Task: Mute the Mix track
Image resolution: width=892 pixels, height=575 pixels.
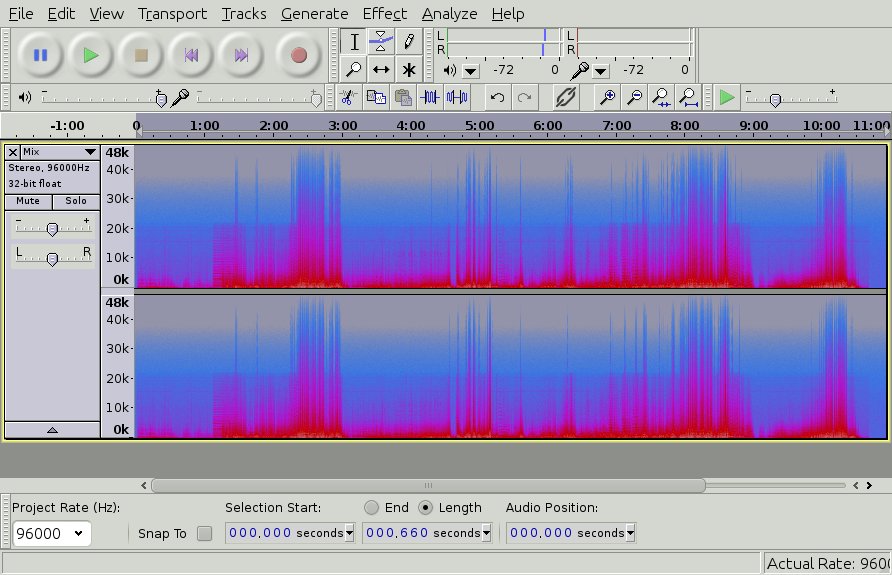Action: coord(28,201)
